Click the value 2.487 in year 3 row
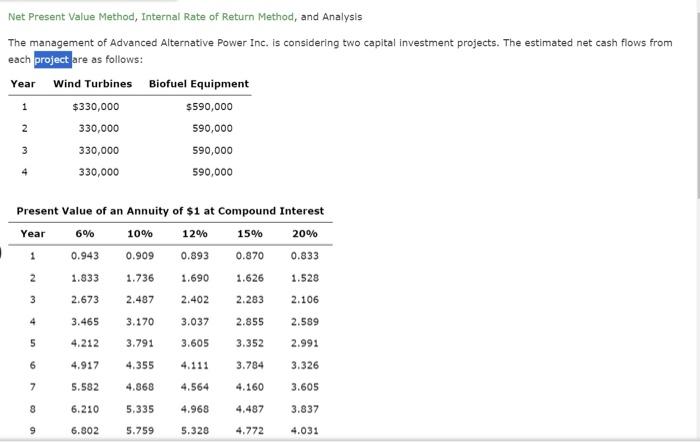 (140, 300)
